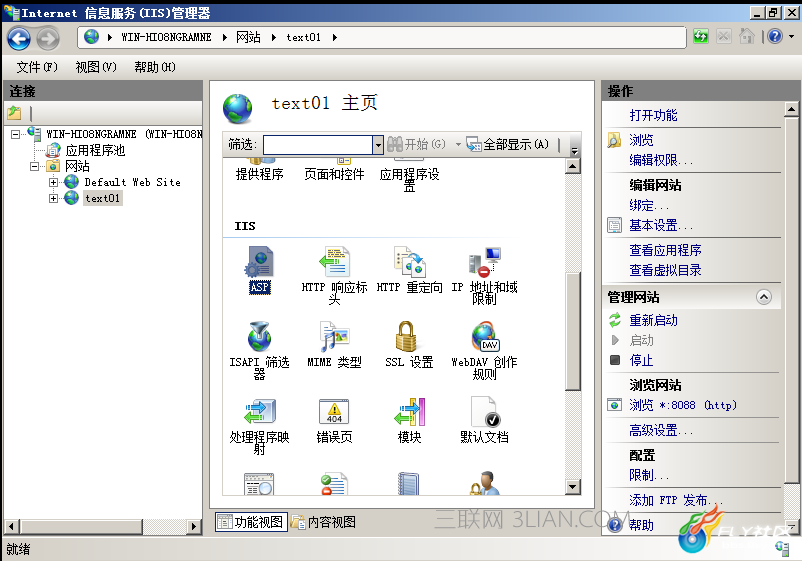Click 打开功能 action link
This screenshot has width=802, height=561.
pos(653,115)
